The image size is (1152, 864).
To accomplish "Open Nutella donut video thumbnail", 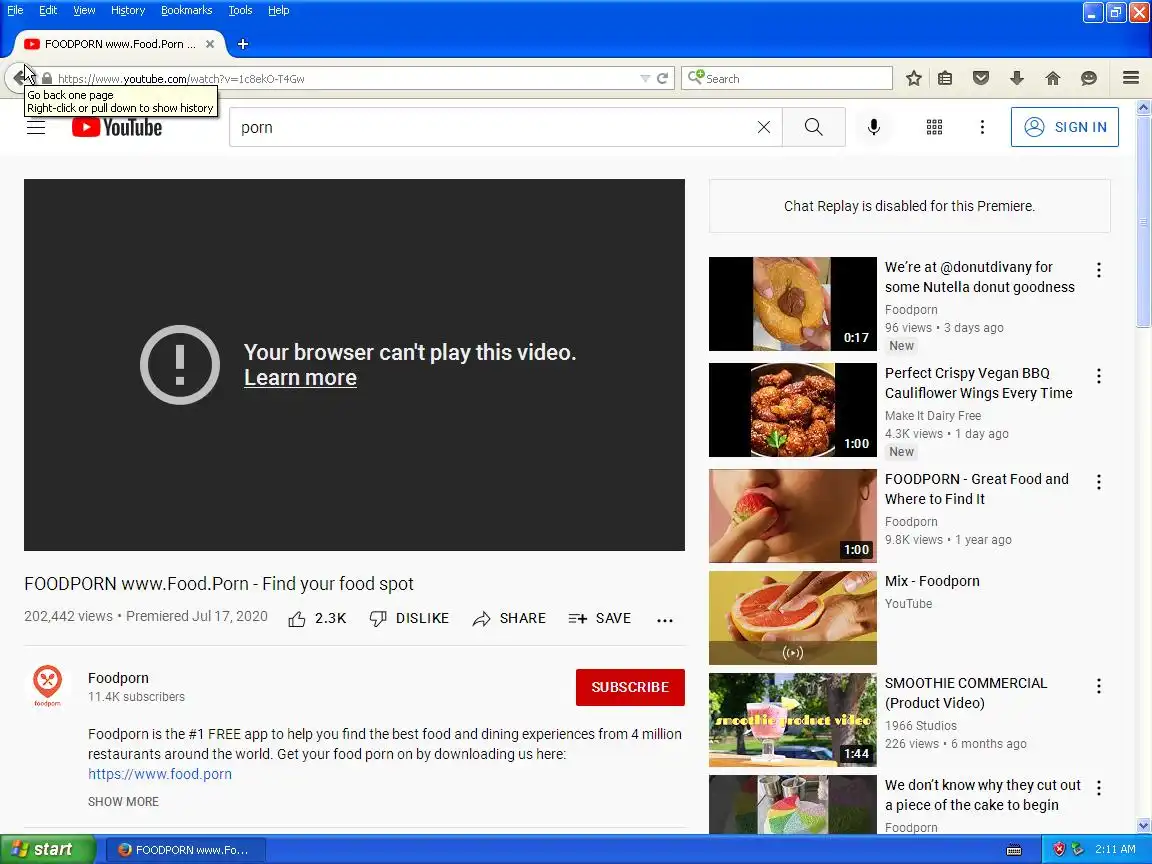I will tap(793, 304).
